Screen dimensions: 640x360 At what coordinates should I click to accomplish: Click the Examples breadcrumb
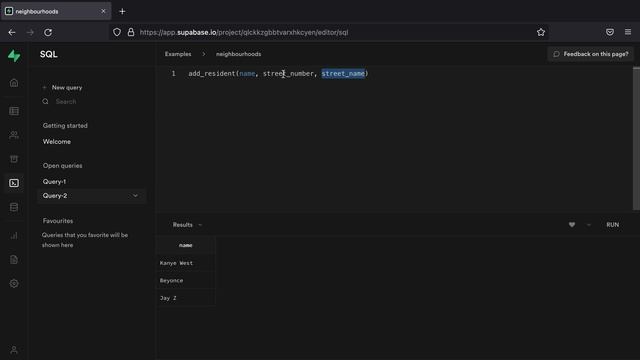point(178,54)
